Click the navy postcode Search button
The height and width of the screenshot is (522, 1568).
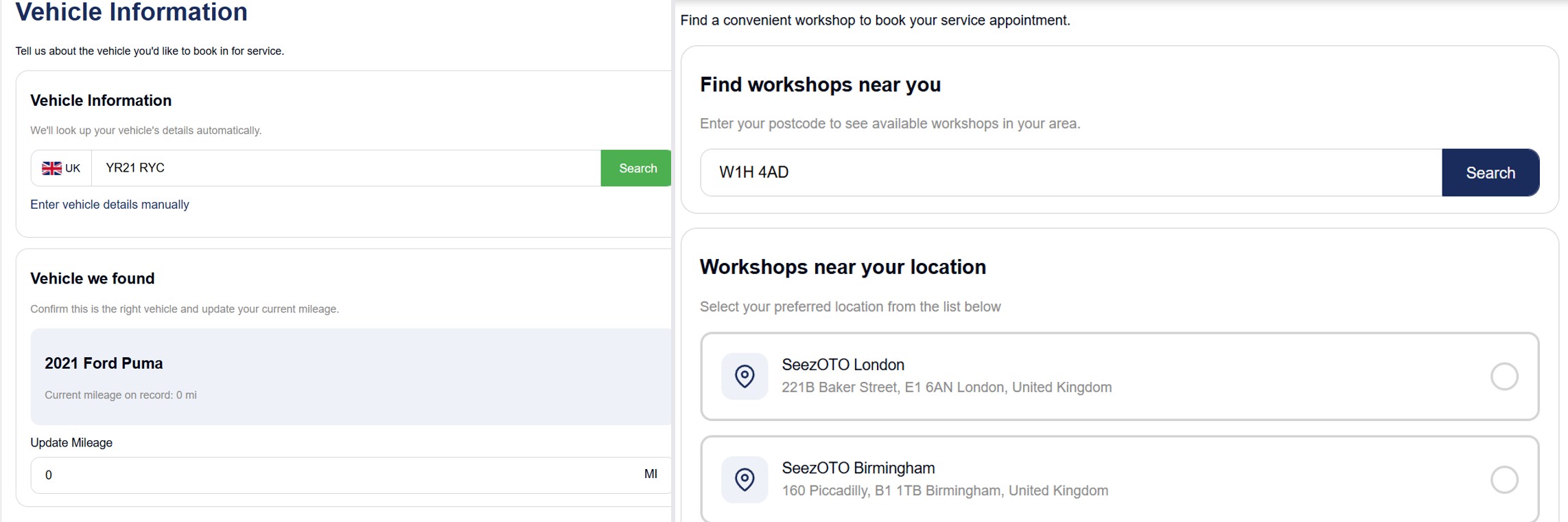1490,172
